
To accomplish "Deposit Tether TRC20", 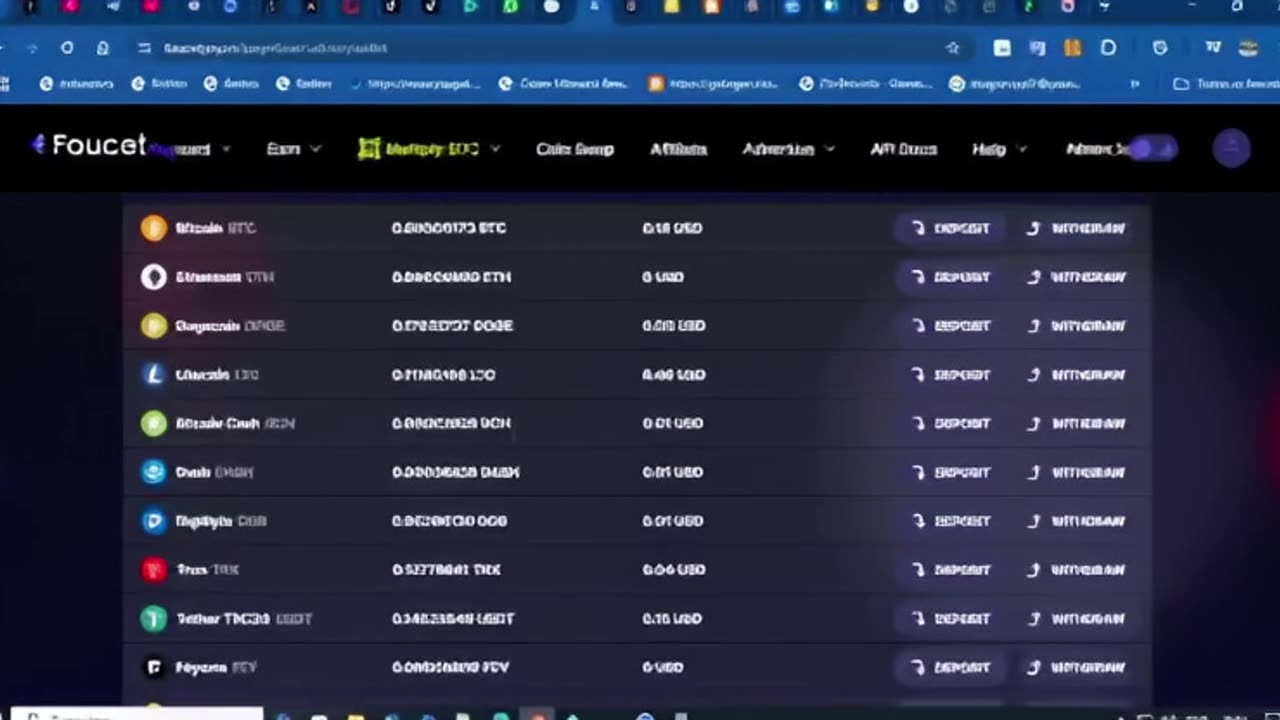I will coord(951,619).
